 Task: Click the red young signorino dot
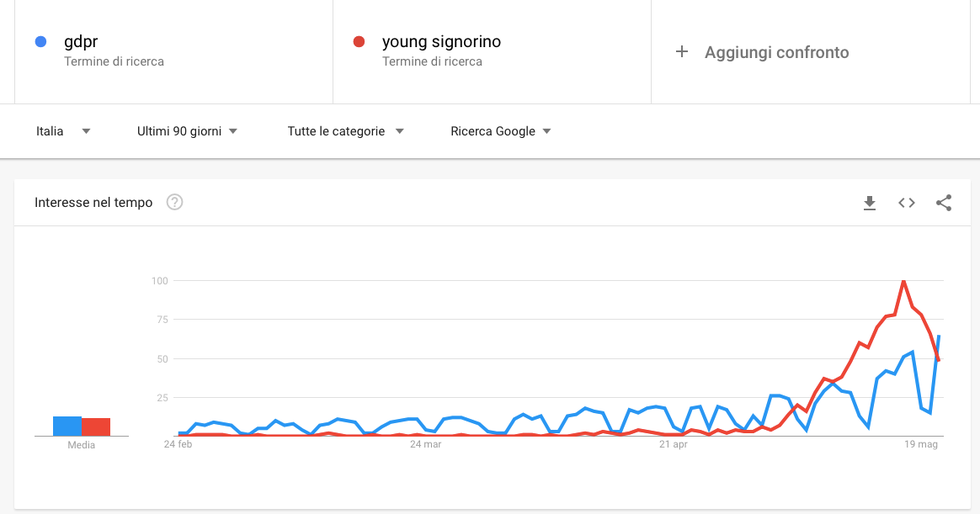tap(359, 42)
